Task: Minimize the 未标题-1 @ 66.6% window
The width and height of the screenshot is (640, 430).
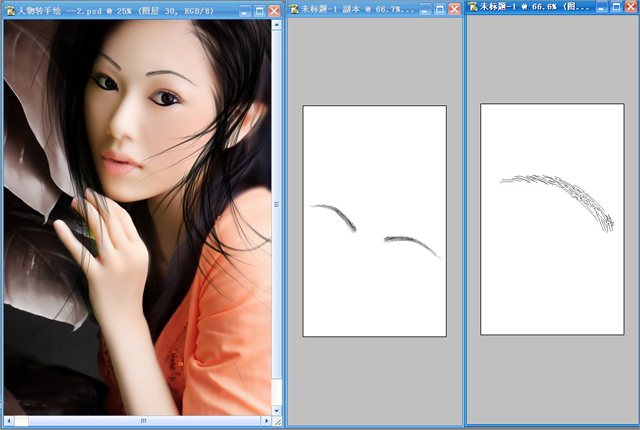Action: point(601,7)
